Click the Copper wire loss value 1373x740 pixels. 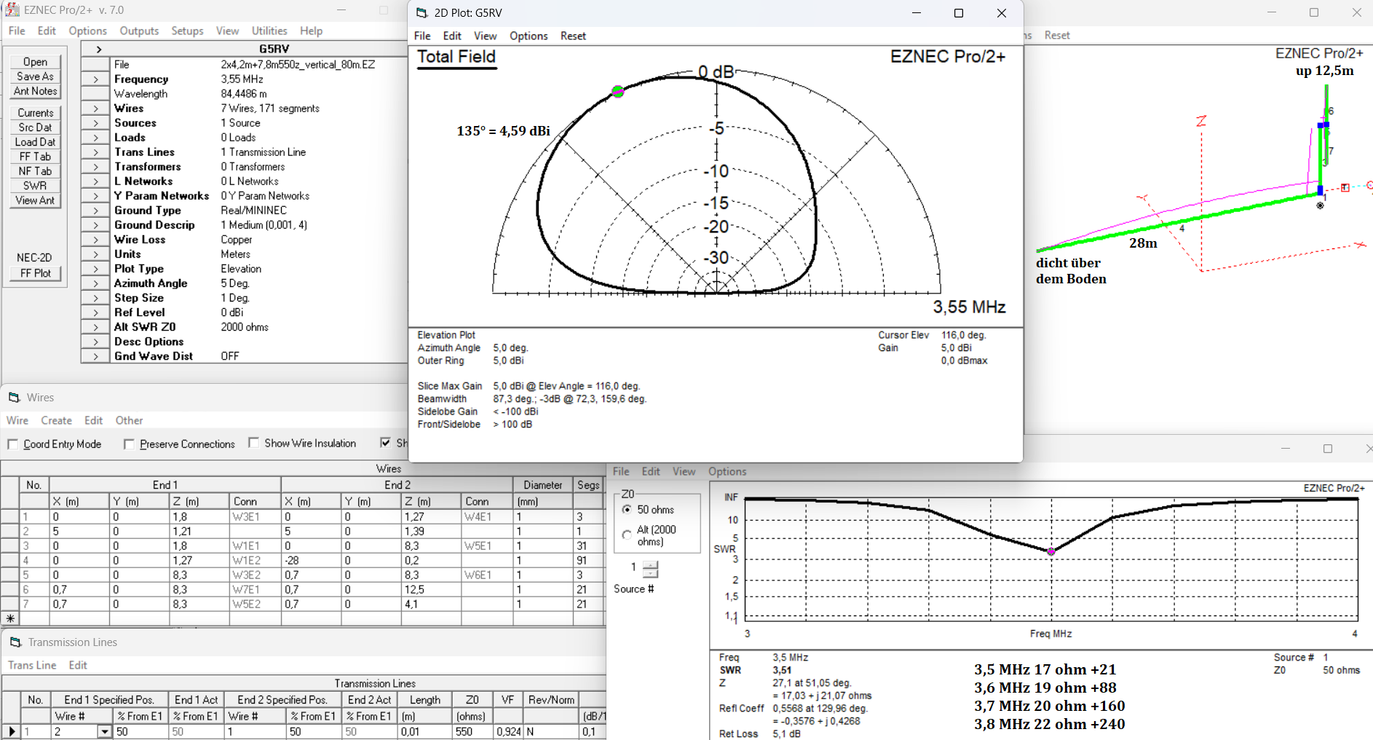(x=237, y=240)
